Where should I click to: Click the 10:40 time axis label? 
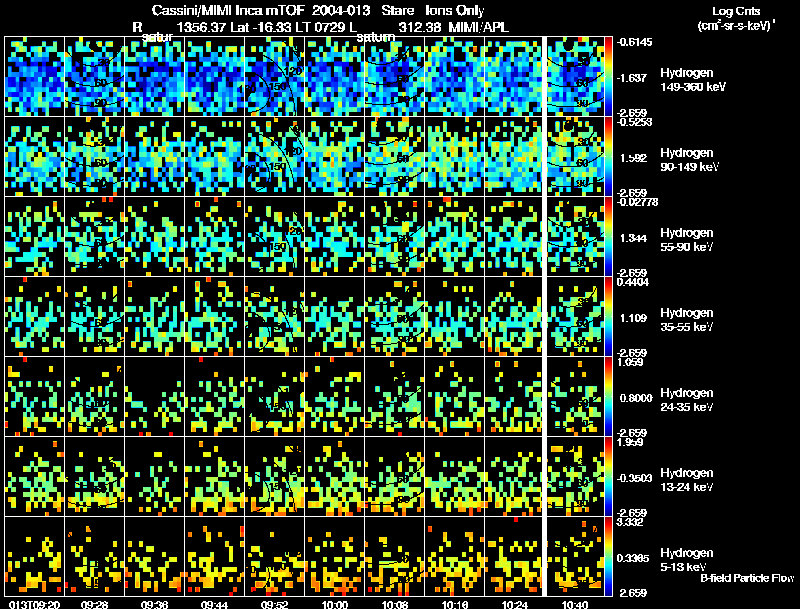point(574,604)
